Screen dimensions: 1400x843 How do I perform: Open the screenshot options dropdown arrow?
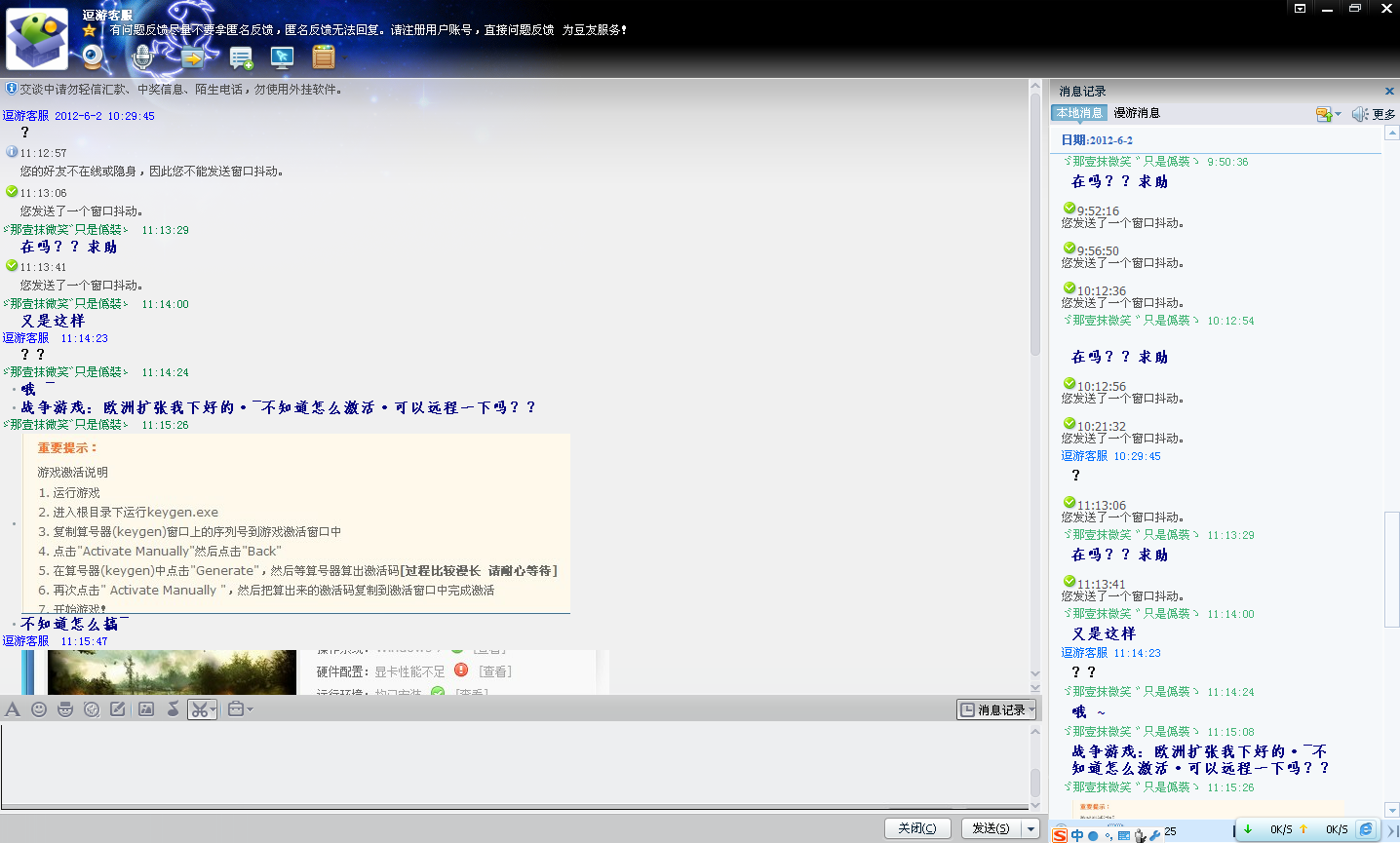pyautogui.click(x=213, y=709)
